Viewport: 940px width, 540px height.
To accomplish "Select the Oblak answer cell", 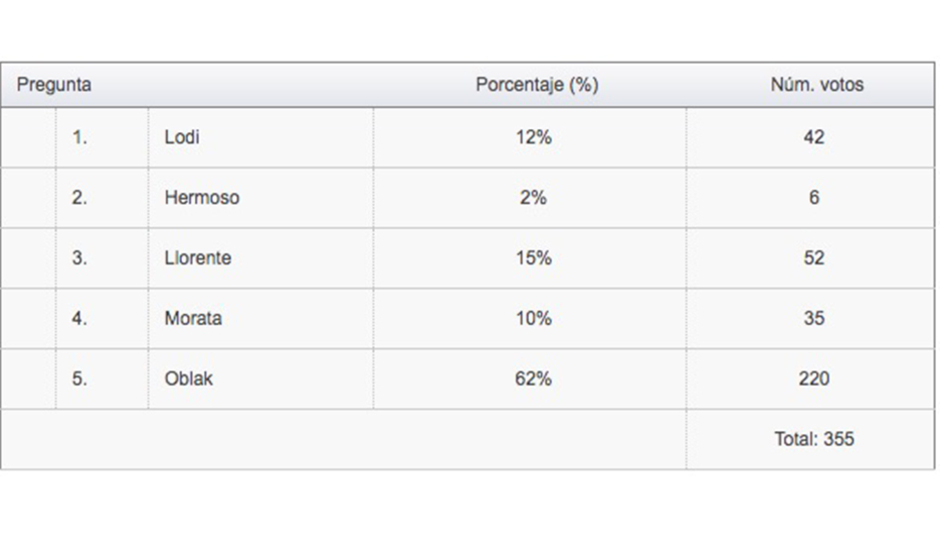I will (189, 379).
